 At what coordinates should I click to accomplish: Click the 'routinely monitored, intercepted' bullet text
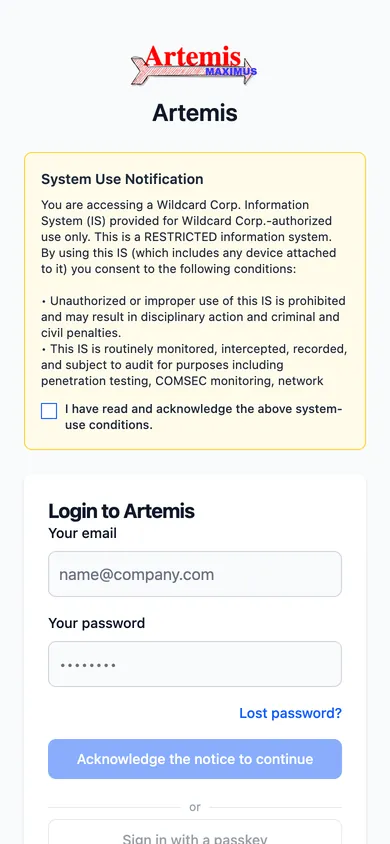(194, 365)
